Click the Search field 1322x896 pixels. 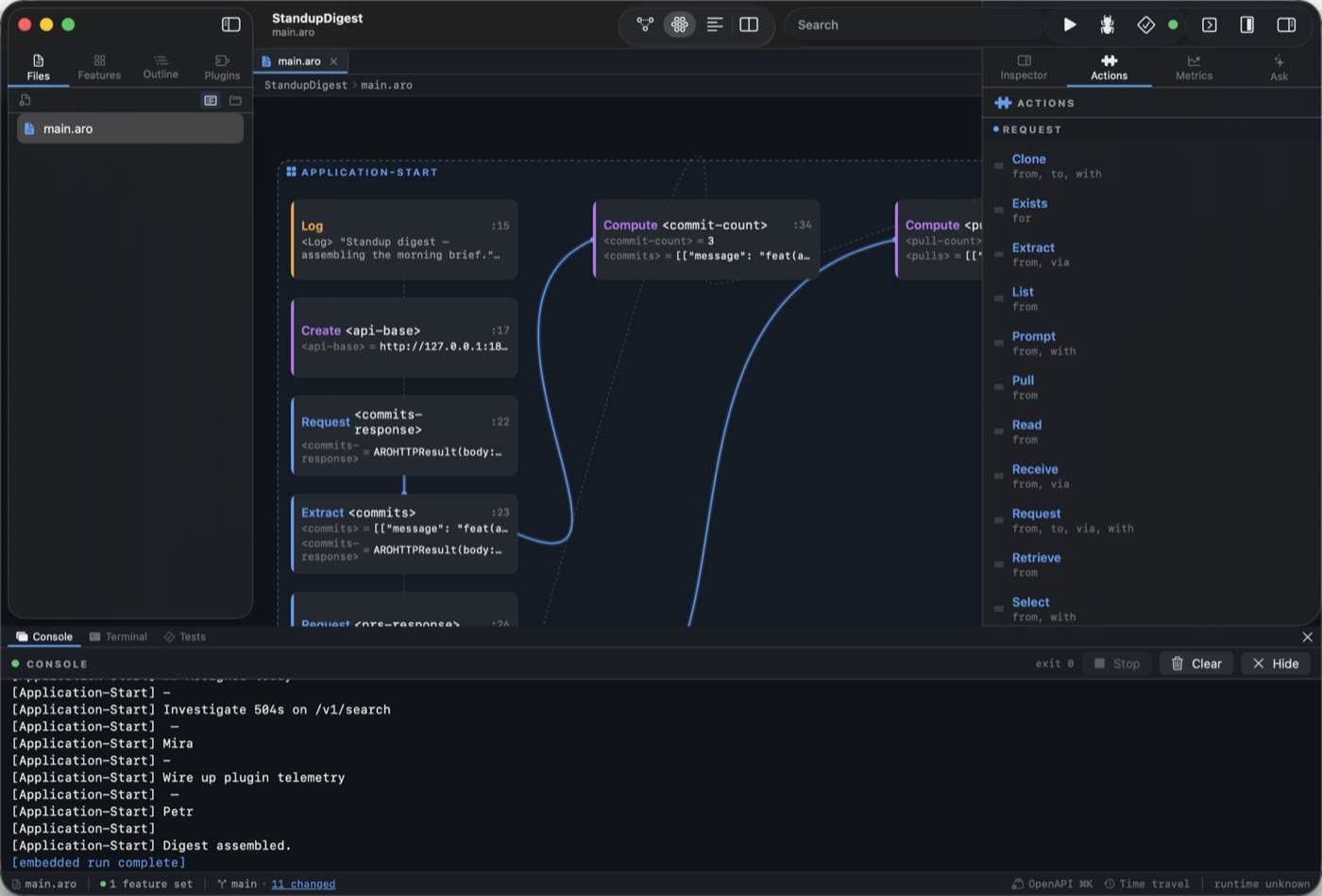[x=916, y=25]
